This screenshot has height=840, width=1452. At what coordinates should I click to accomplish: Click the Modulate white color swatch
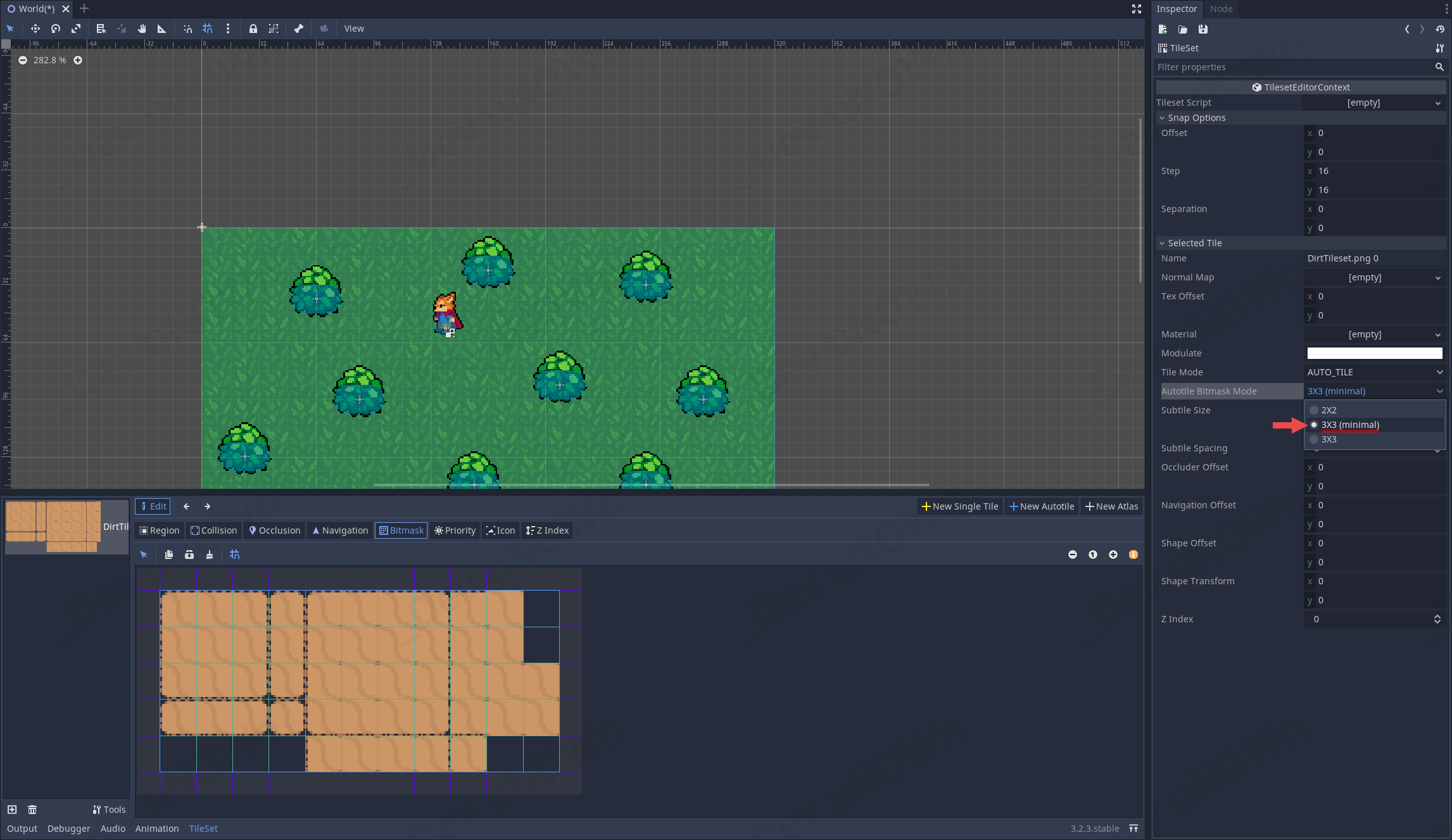click(x=1374, y=353)
